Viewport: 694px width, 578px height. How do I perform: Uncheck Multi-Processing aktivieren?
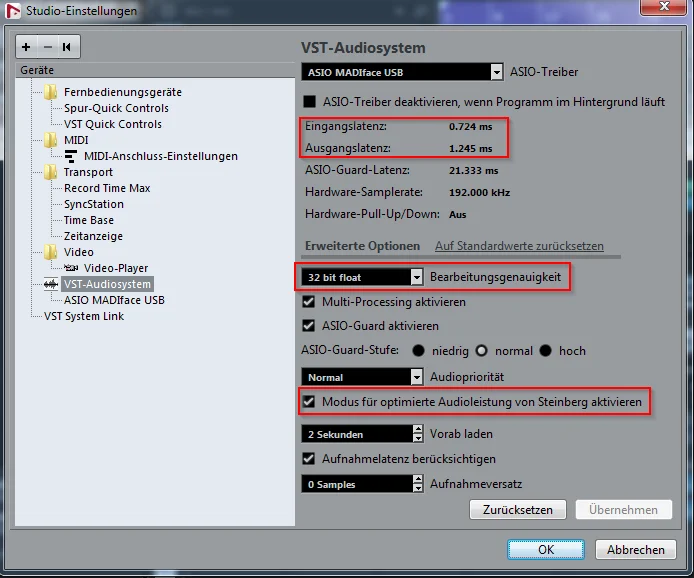coord(308,302)
